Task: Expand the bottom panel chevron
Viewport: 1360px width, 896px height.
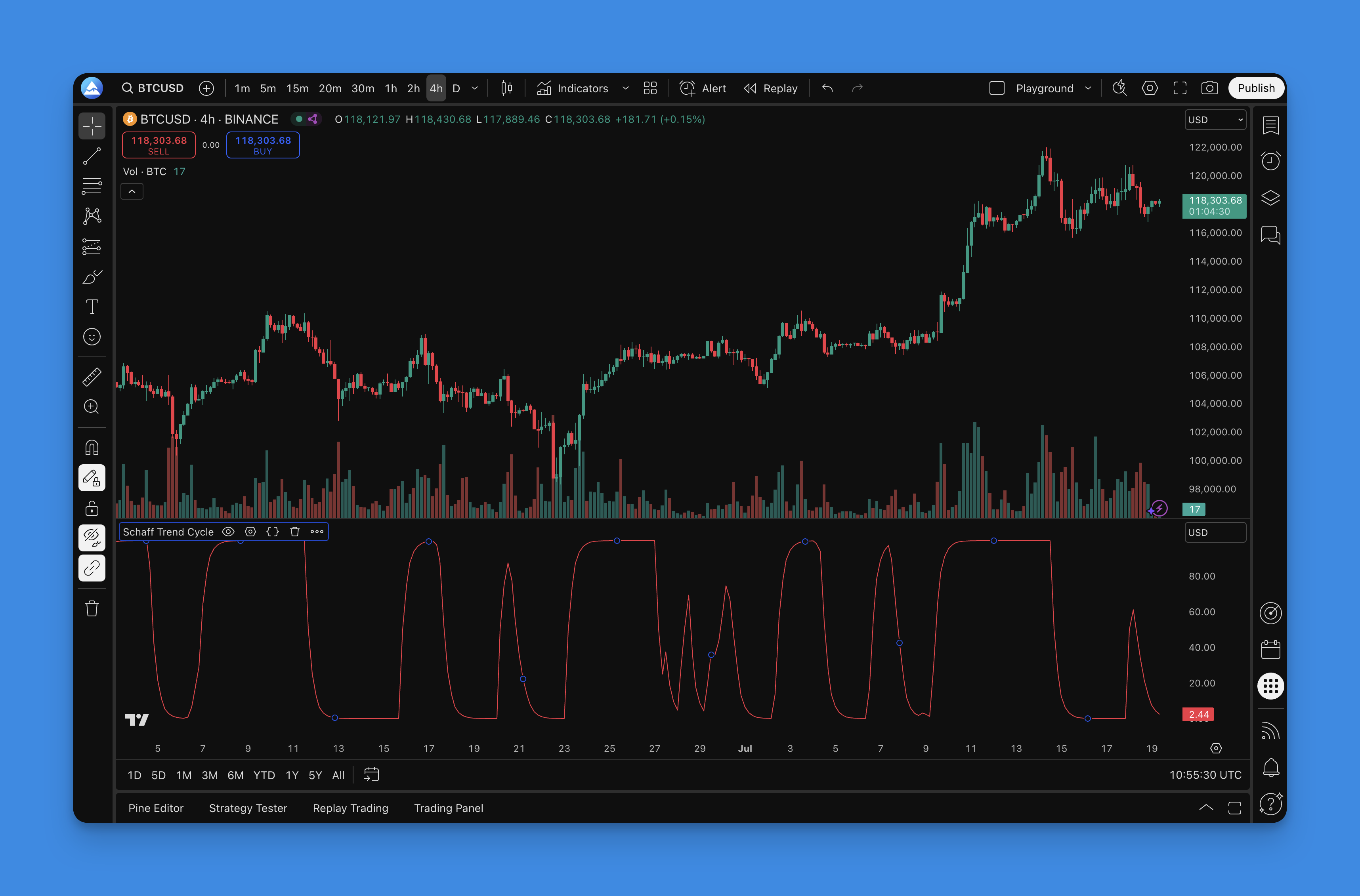Action: pos(1205,807)
